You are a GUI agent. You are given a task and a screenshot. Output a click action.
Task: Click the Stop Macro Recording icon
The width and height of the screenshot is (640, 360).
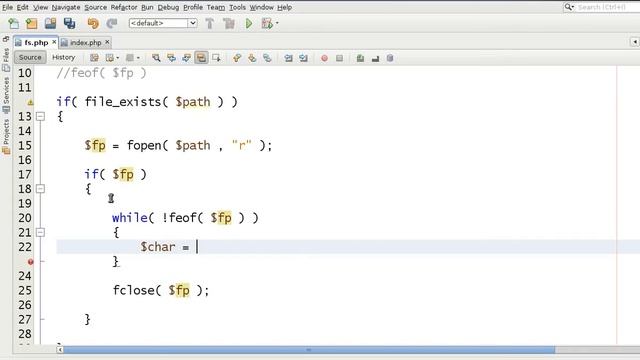339,58
